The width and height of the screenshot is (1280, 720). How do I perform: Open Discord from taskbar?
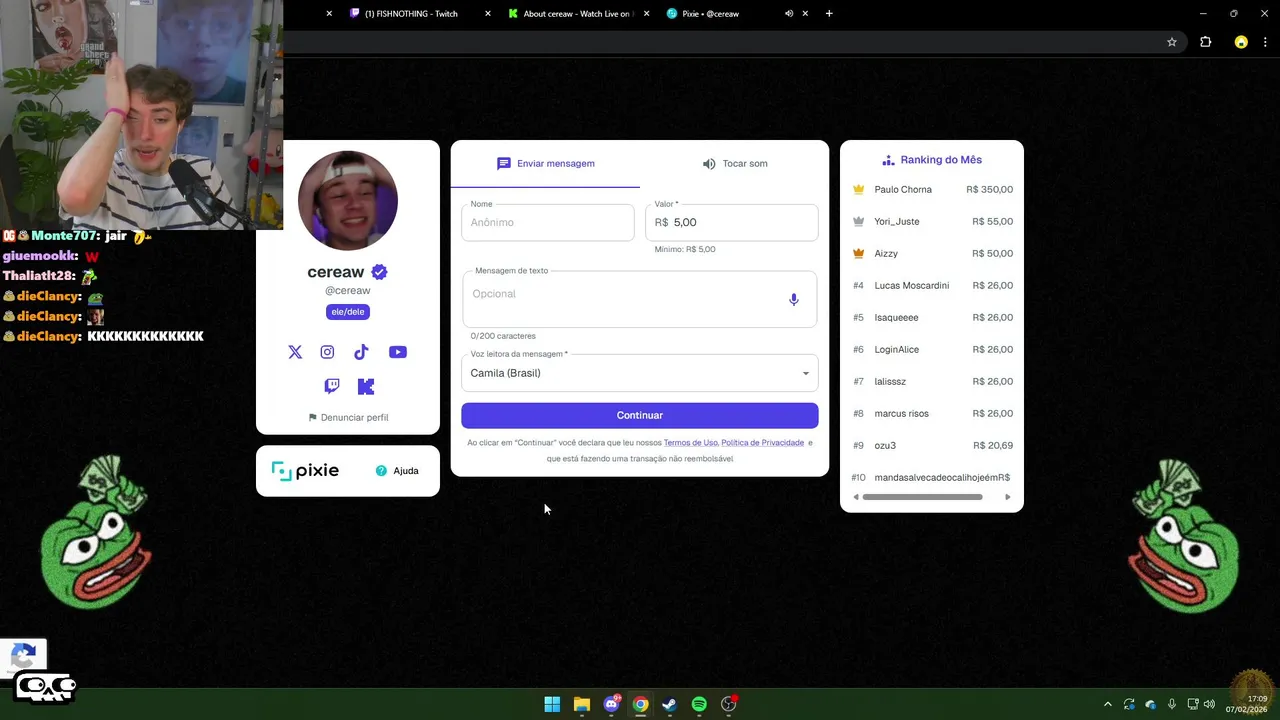(612, 704)
